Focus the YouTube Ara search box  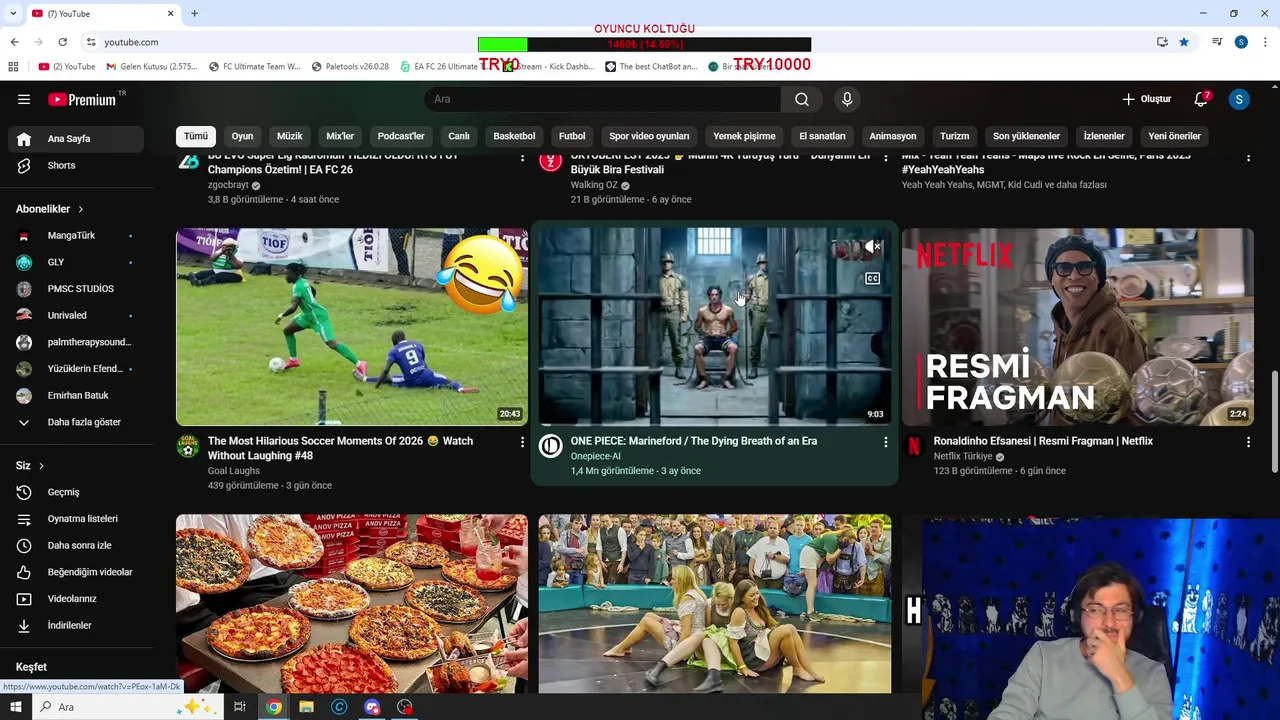tap(603, 99)
